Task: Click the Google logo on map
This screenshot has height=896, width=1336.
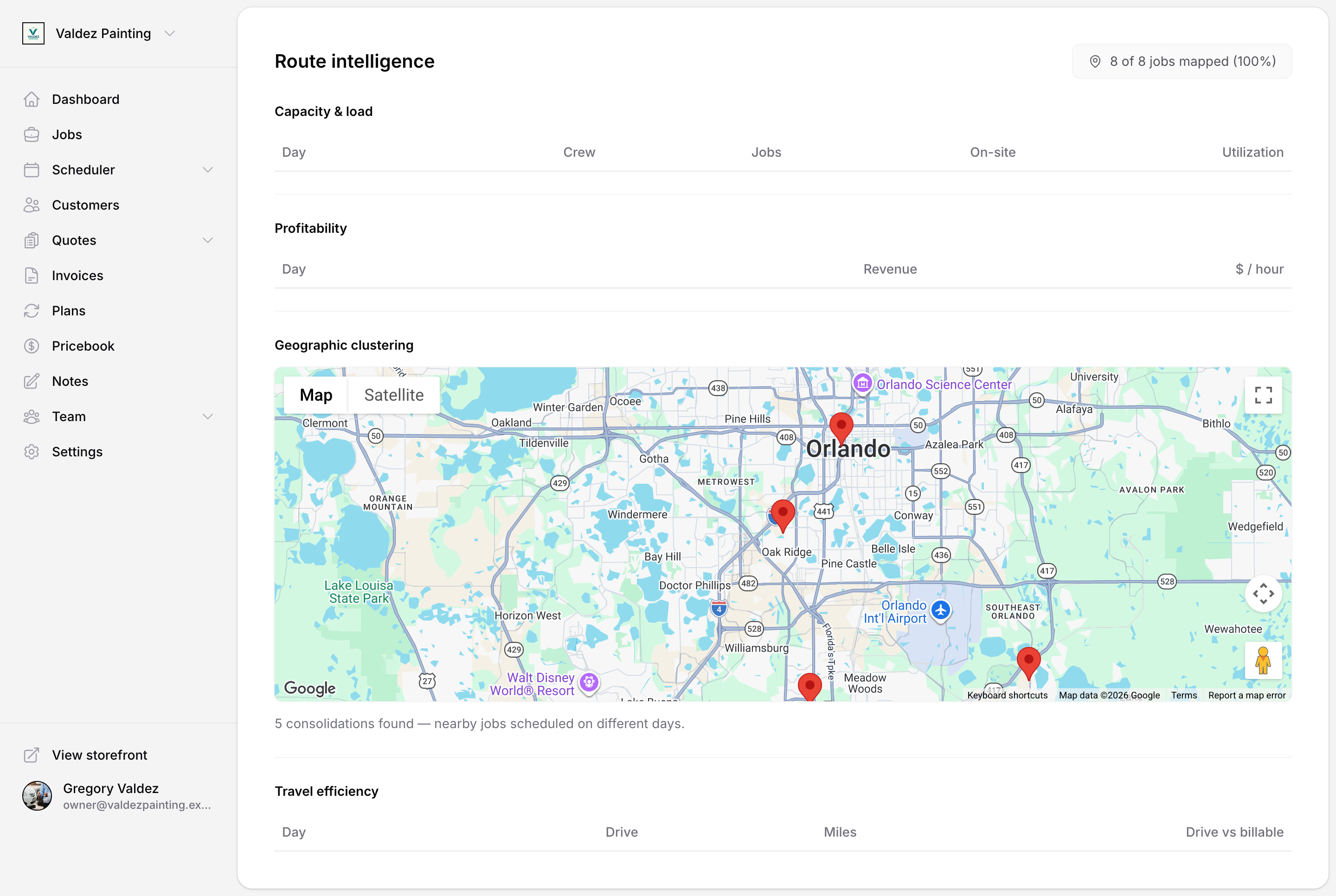Action: coord(310,688)
